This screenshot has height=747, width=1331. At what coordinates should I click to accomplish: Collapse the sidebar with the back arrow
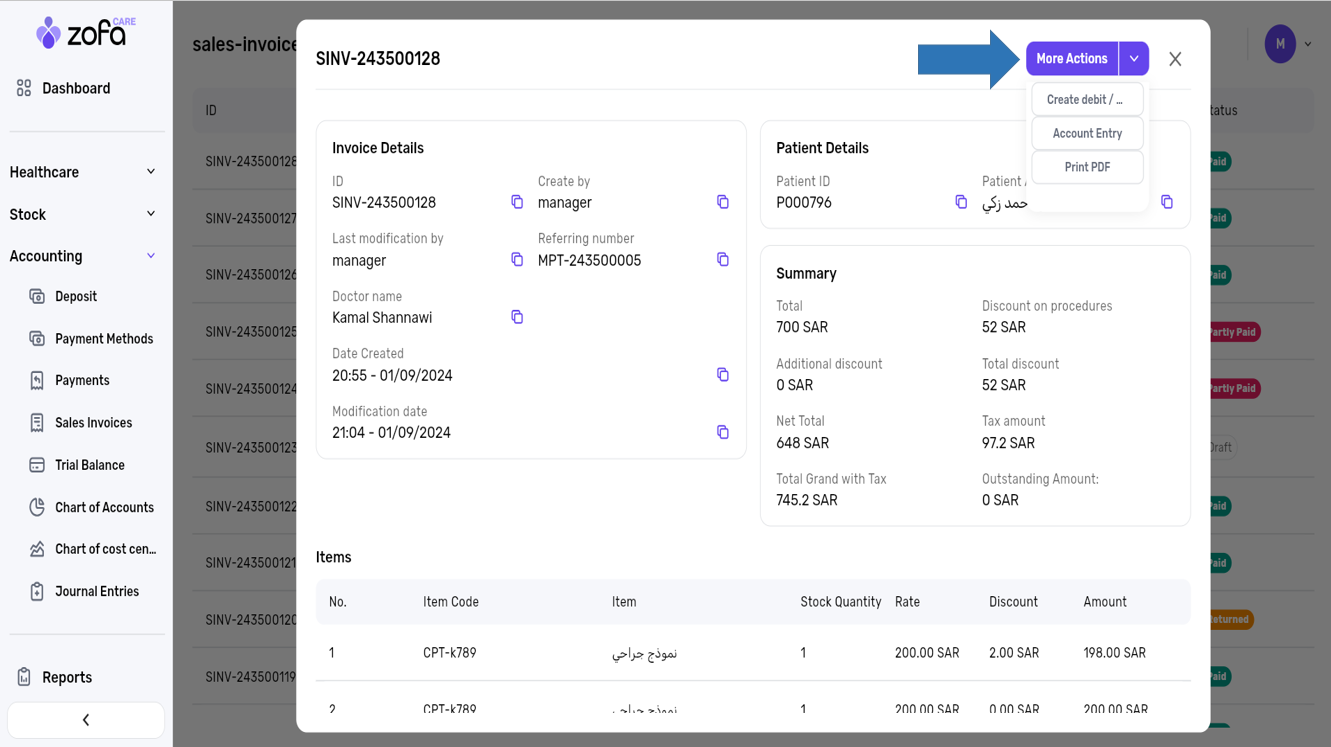click(86, 720)
